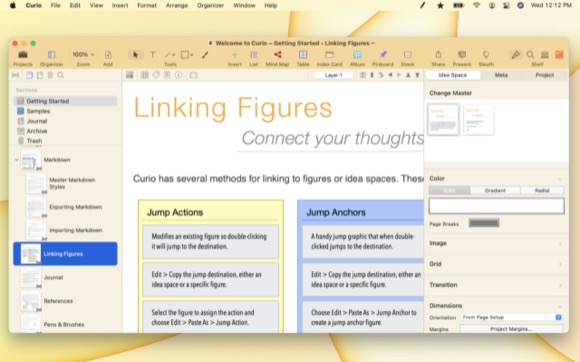Insert an Album figure

(357, 55)
